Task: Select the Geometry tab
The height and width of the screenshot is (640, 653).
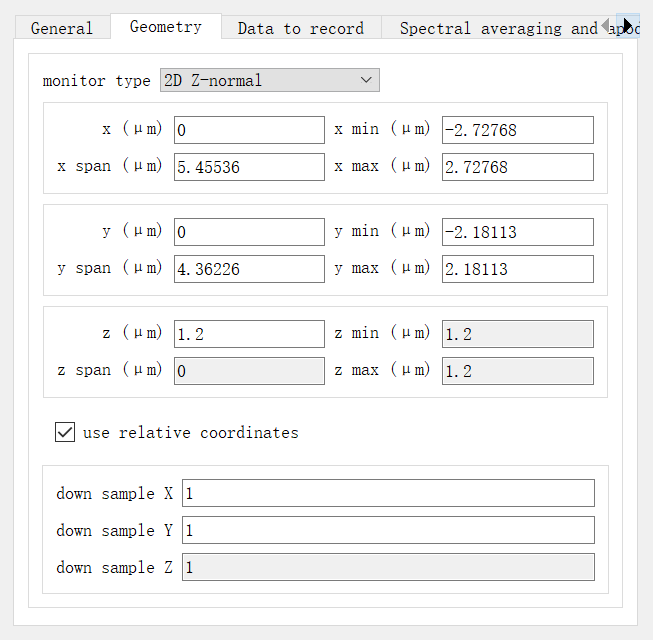Action: (x=165, y=27)
